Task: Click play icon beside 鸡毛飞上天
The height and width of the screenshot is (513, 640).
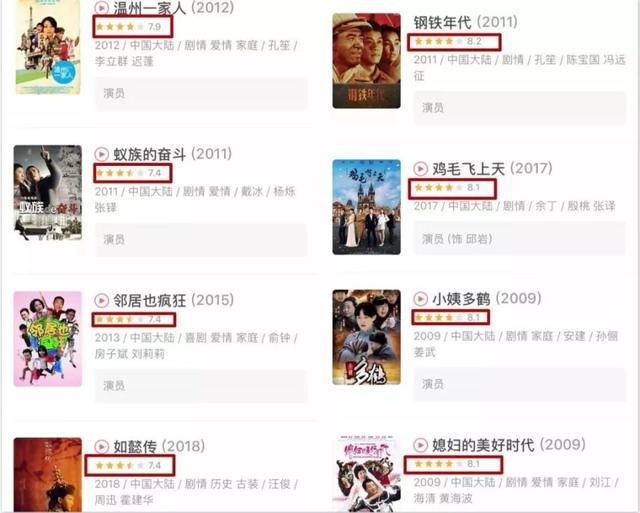Action: 420,168
